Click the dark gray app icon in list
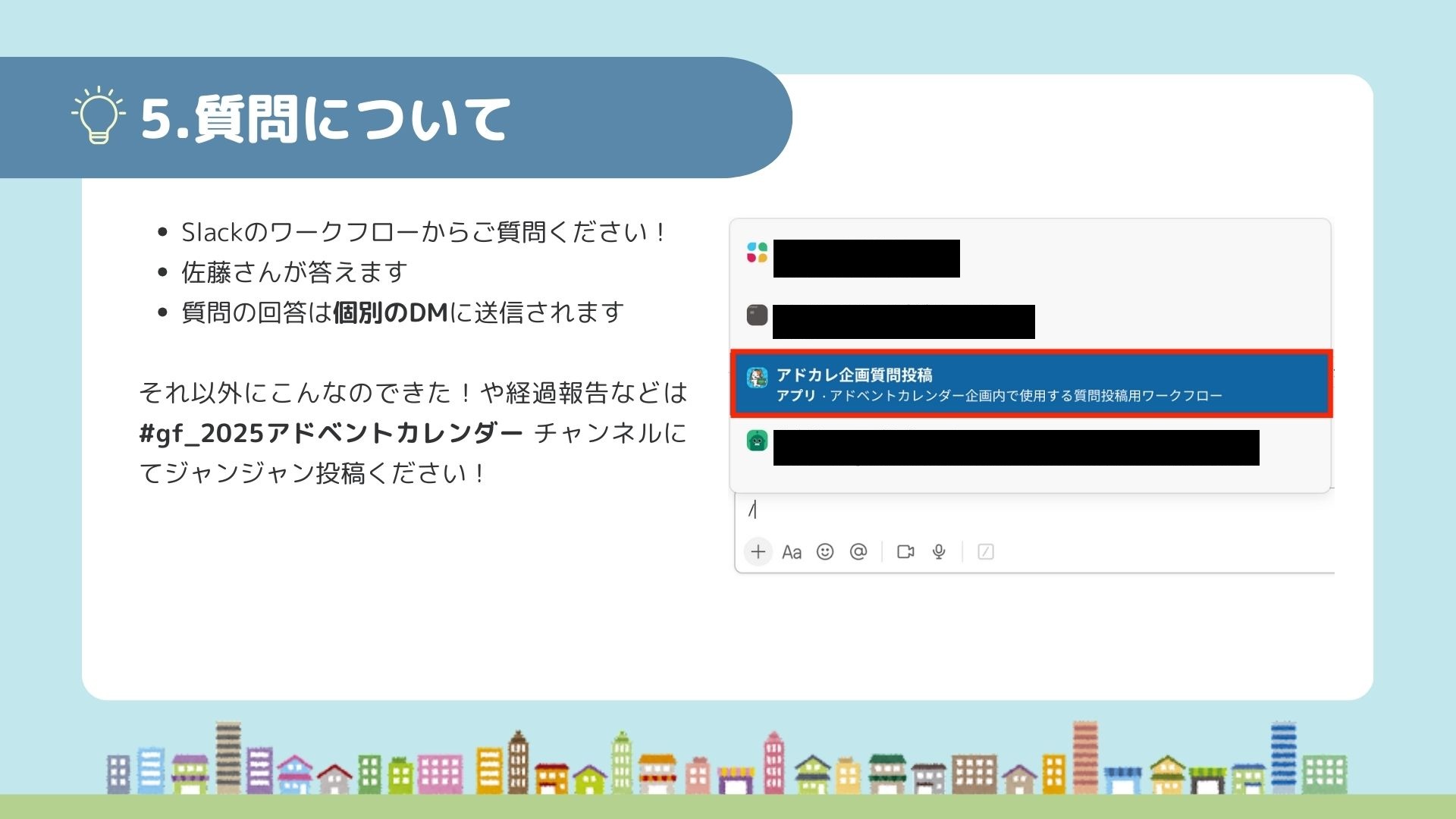The height and width of the screenshot is (819, 1456). click(757, 315)
